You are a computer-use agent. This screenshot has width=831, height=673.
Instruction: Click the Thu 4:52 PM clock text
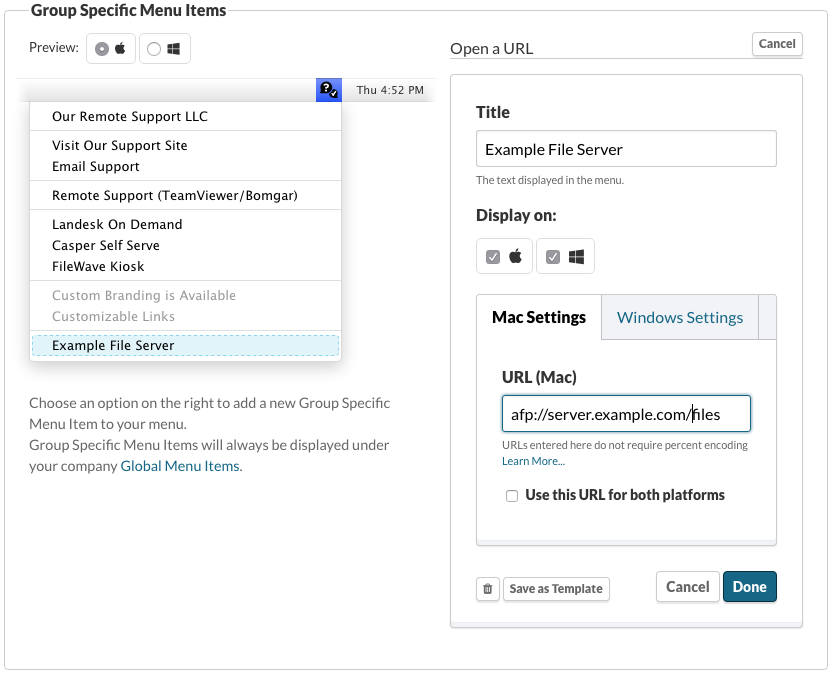point(390,90)
